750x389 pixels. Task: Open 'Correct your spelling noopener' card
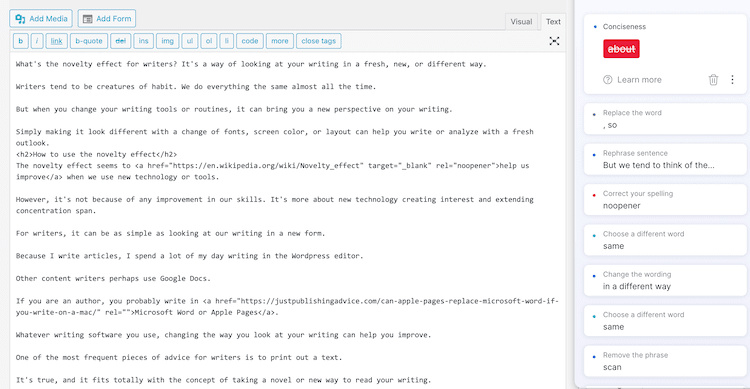pyautogui.click(x=665, y=200)
